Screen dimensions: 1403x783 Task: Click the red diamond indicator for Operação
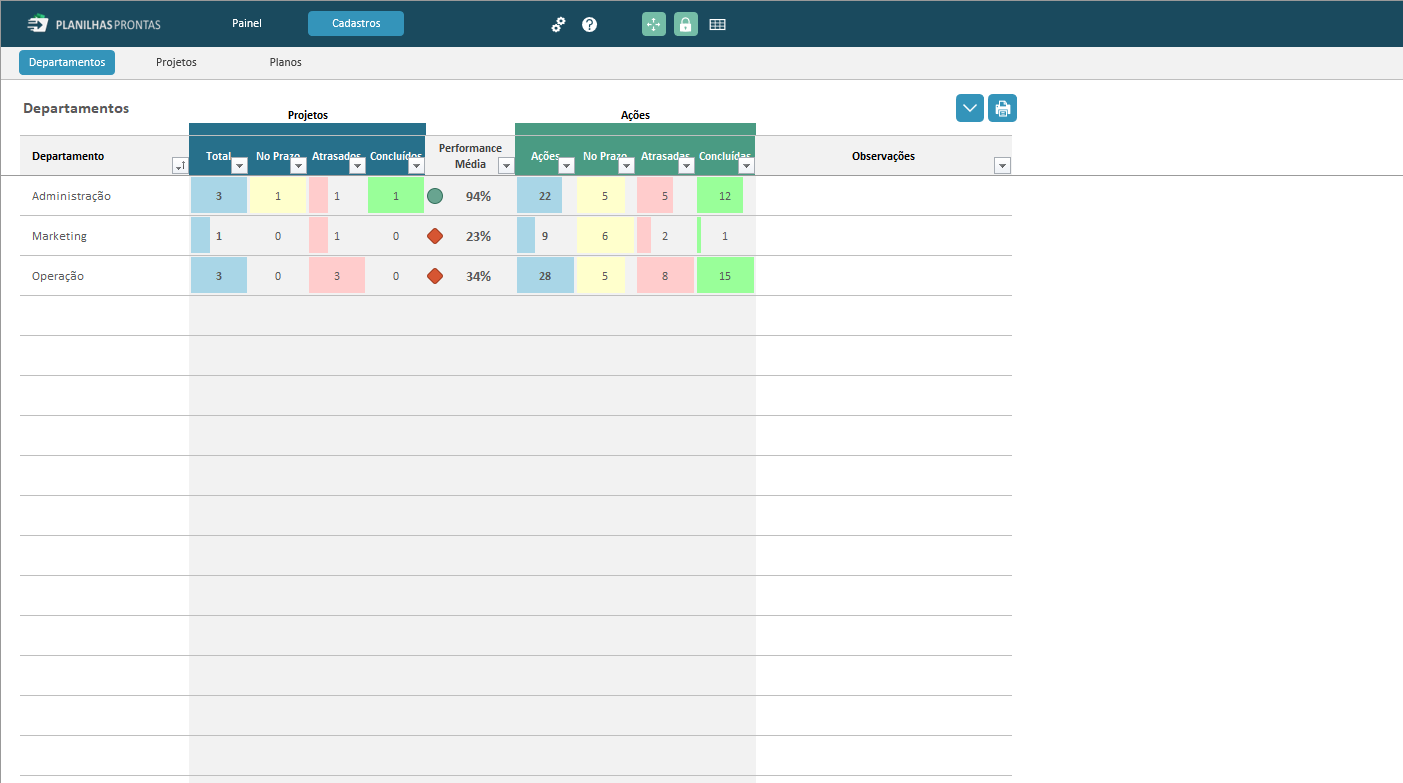click(435, 276)
